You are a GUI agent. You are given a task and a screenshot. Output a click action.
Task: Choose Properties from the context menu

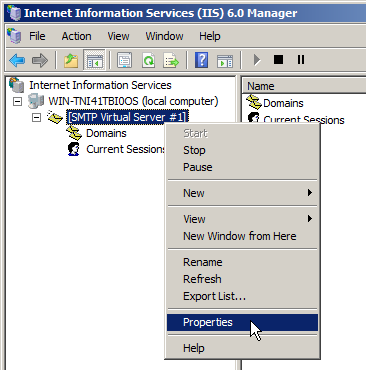click(242, 322)
